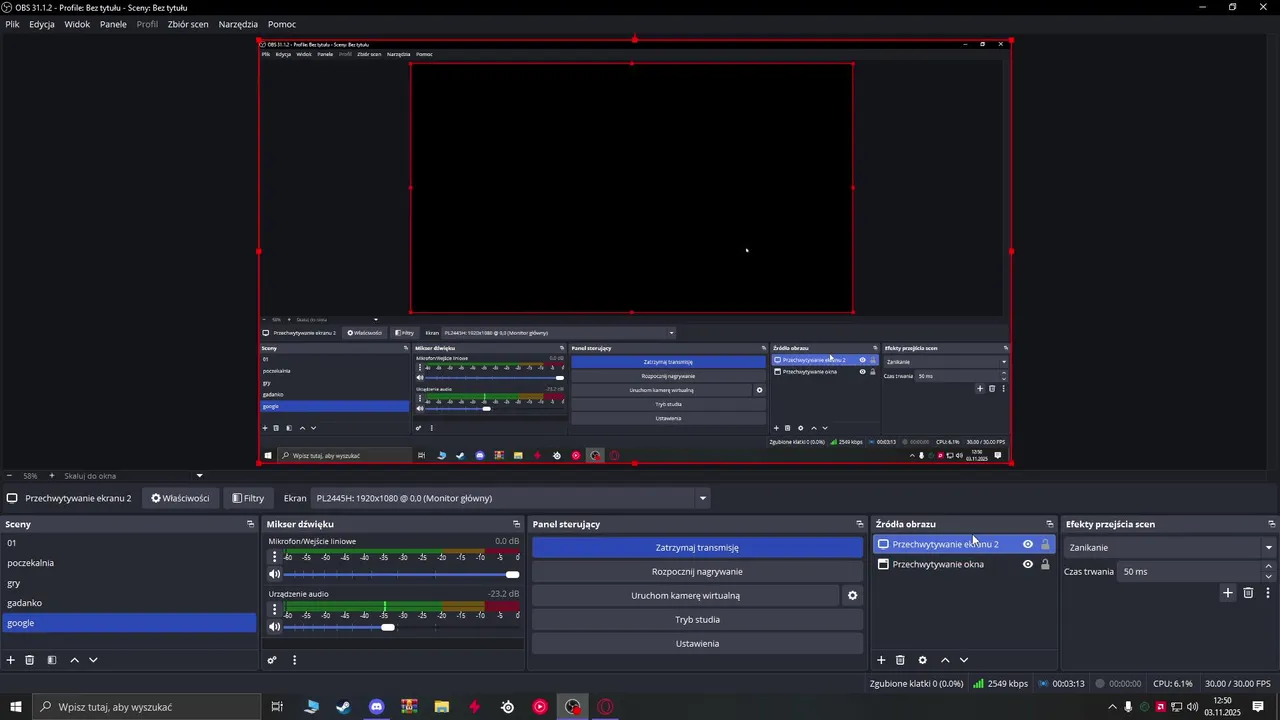Undock the Sceny panel

(251, 524)
